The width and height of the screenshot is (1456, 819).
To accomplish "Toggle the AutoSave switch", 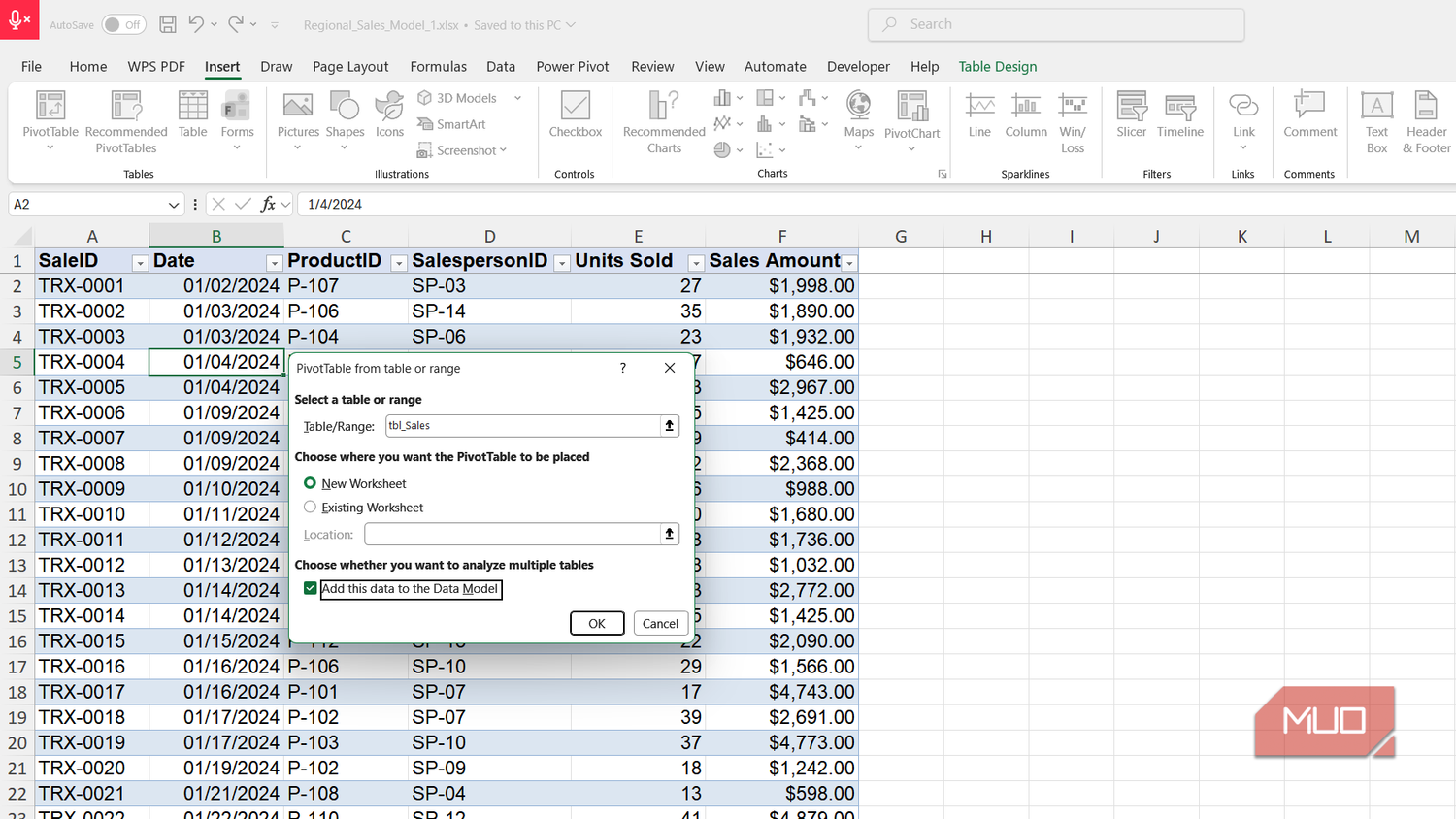I will pos(124,24).
